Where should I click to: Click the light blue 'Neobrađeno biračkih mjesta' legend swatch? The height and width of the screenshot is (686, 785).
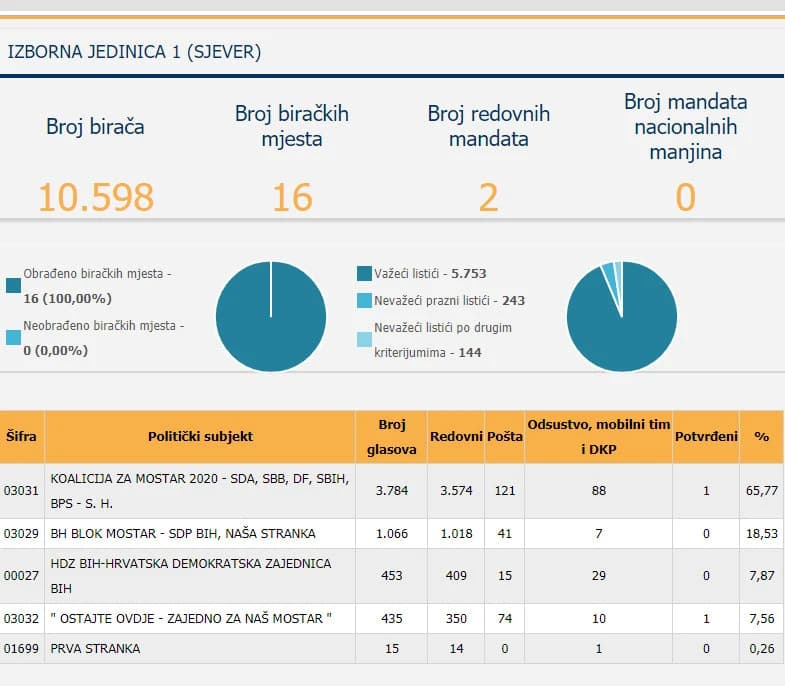point(13,338)
